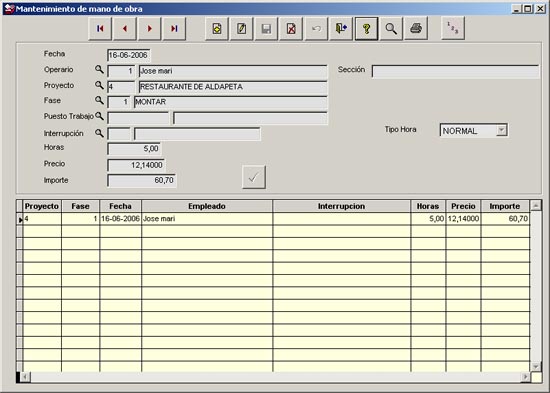550x393 pixels.
Task: Open Interrupción lookup magnifier
Action: click(99, 133)
